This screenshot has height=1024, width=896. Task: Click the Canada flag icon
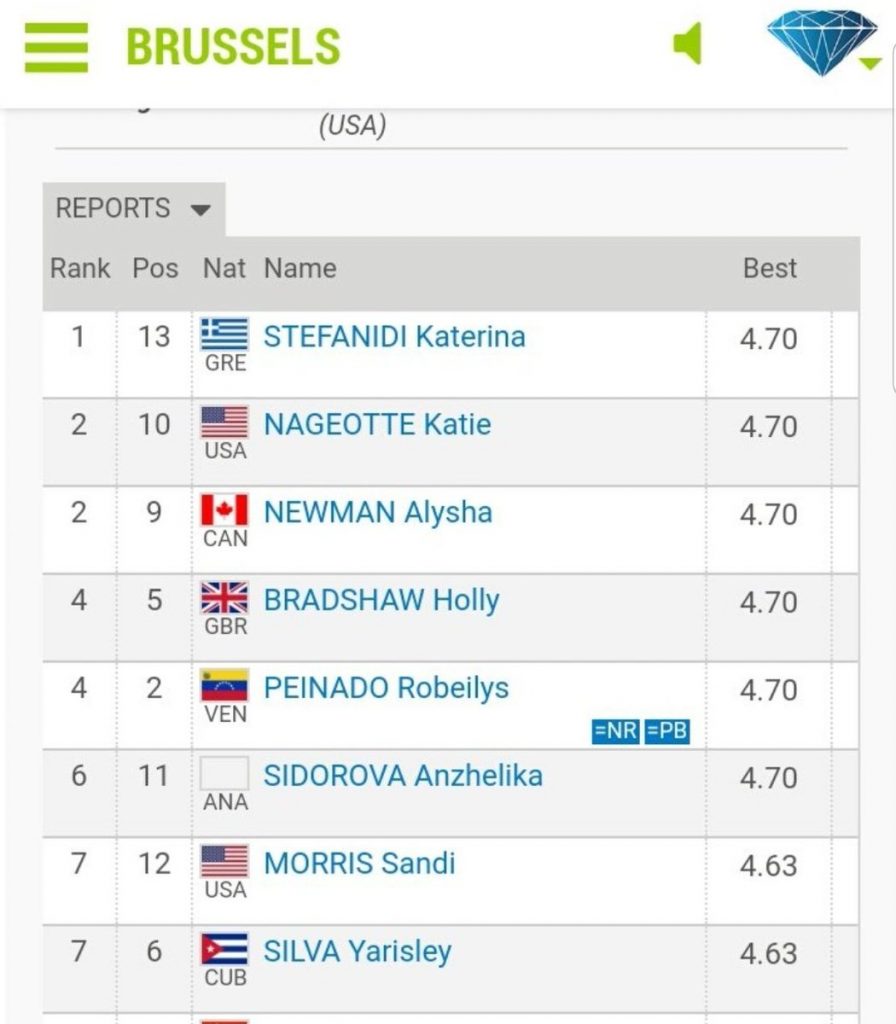(225, 510)
